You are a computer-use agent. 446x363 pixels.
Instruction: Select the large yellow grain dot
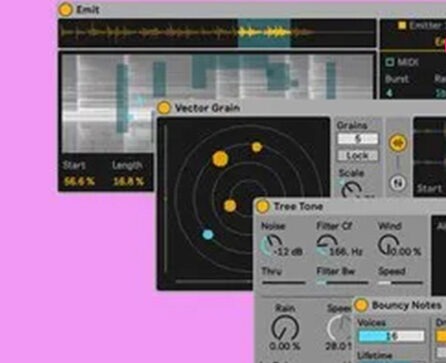[220, 159]
